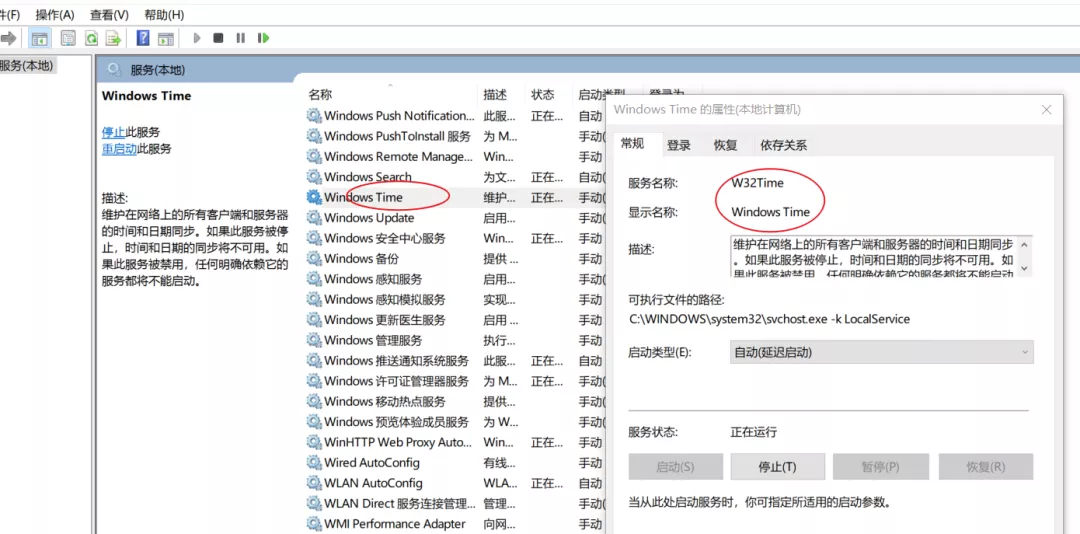1080x534 pixels.
Task: Click the Stop Service square icon
Action: [x=218, y=38]
